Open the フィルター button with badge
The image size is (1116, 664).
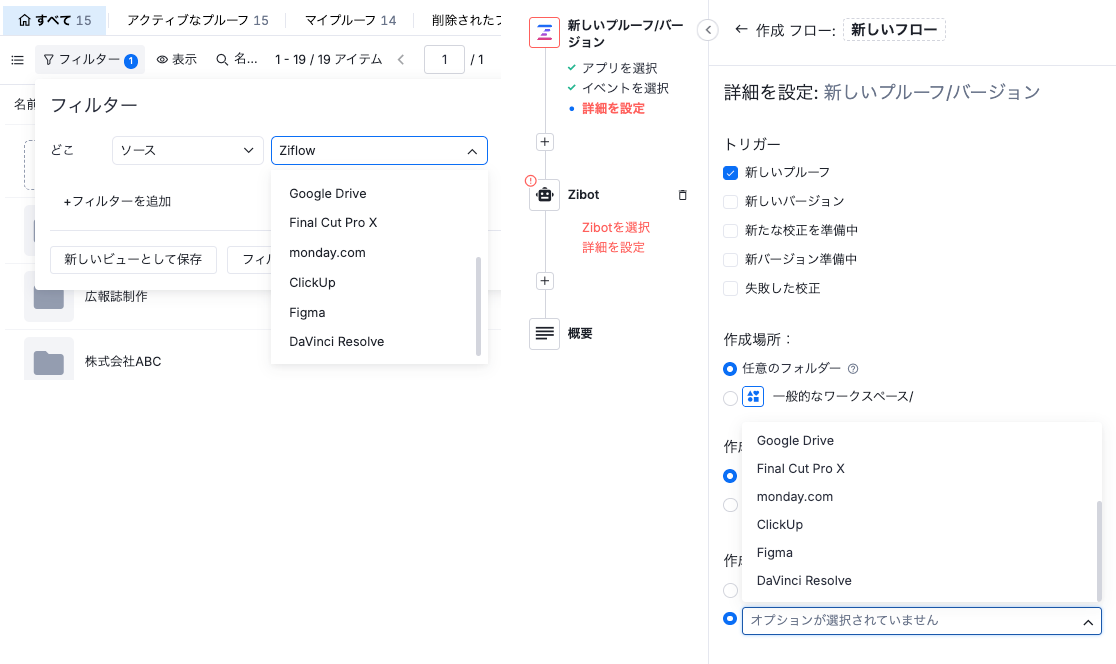click(90, 60)
